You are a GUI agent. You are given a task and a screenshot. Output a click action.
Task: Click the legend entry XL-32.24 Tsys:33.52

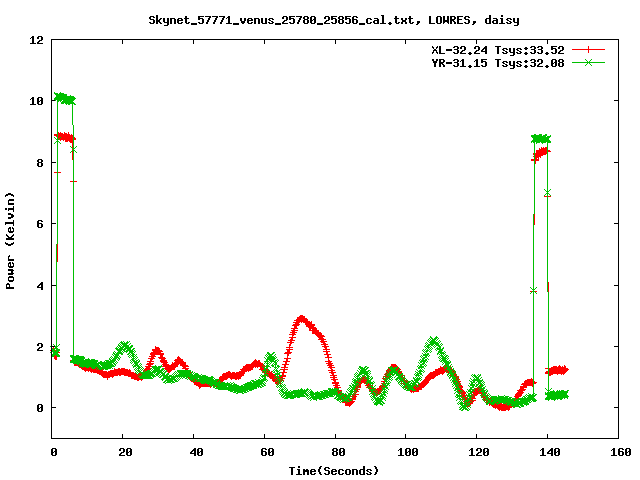point(498,50)
